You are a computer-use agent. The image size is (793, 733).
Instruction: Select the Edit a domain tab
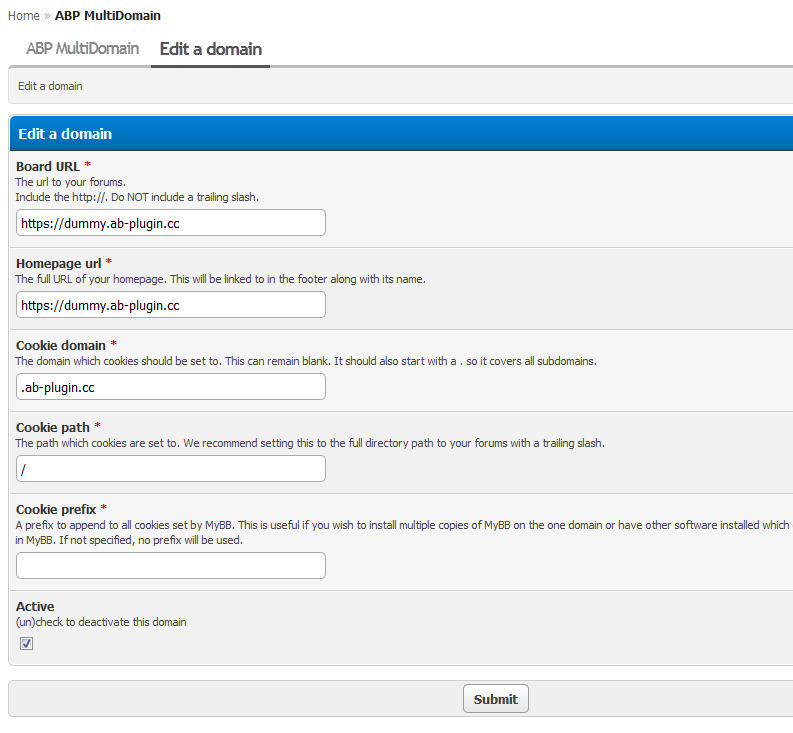click(210, 49)
